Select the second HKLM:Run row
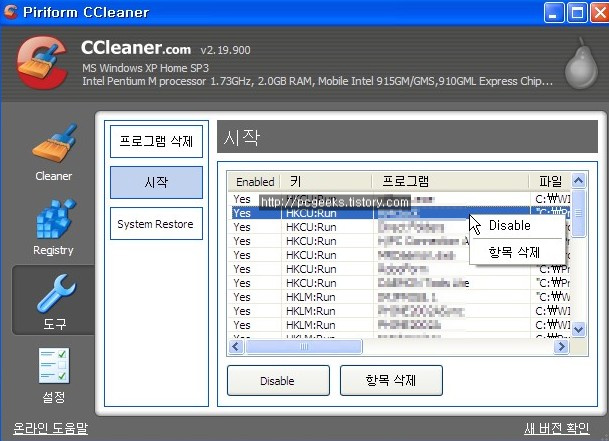Screen dimensions: 609x441 click(x=399, y=311)
